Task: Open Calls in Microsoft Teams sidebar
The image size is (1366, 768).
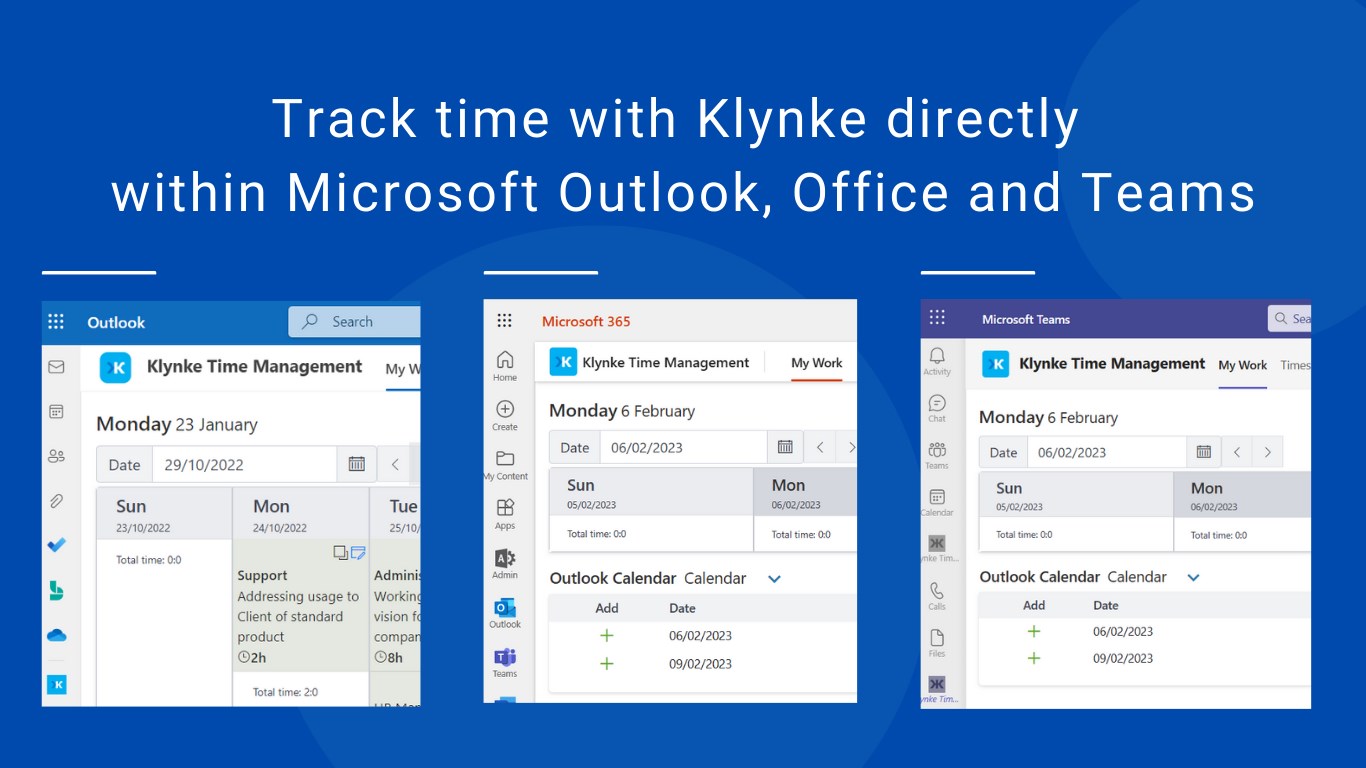Action: [x=937, y=596]
